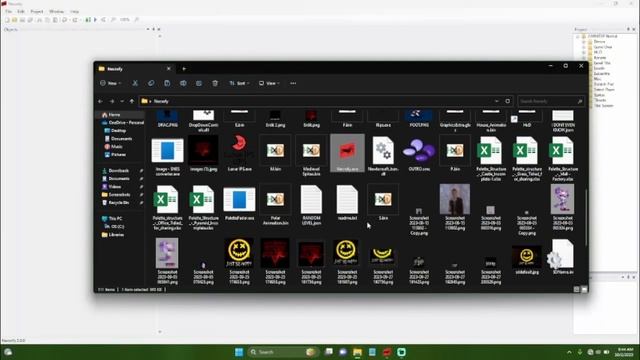Open the Sort dropdown
The width and height of the screenshot is (640, 360).
(239, 83)
